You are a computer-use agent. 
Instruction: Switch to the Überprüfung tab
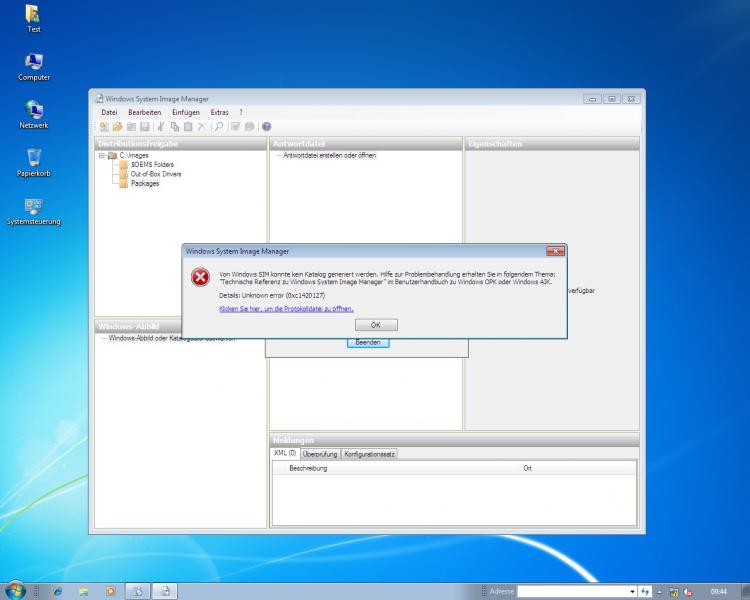(x=320, y=454)
